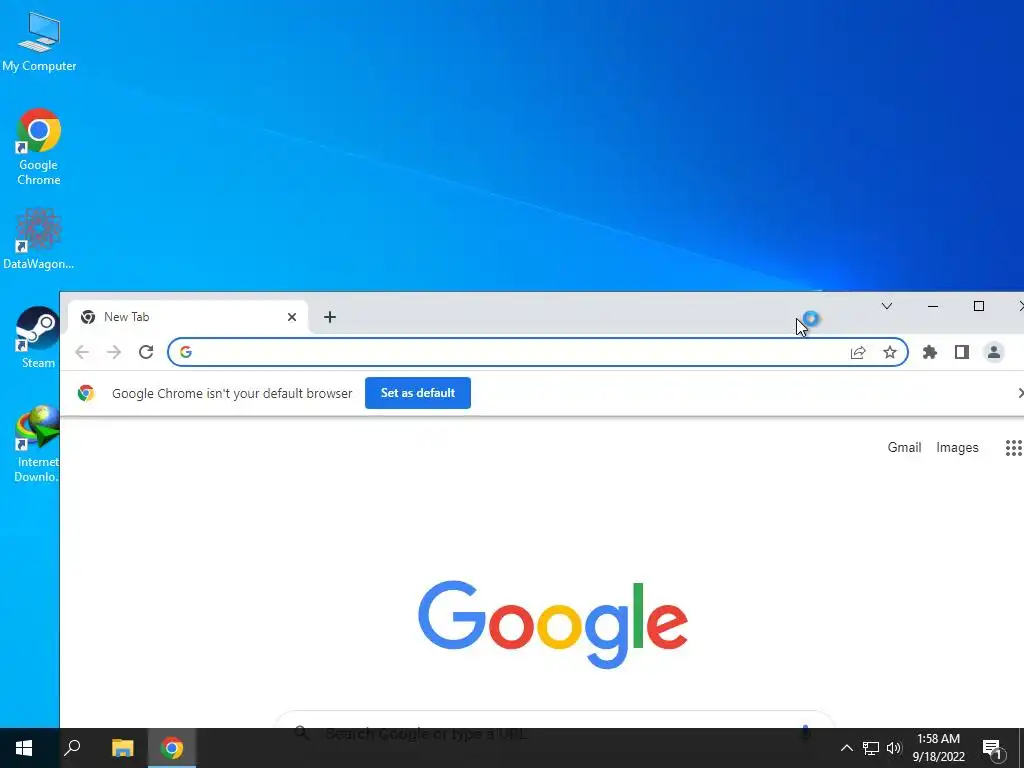
Task: Share this page icon in address bar
Action: coord(858,353)
